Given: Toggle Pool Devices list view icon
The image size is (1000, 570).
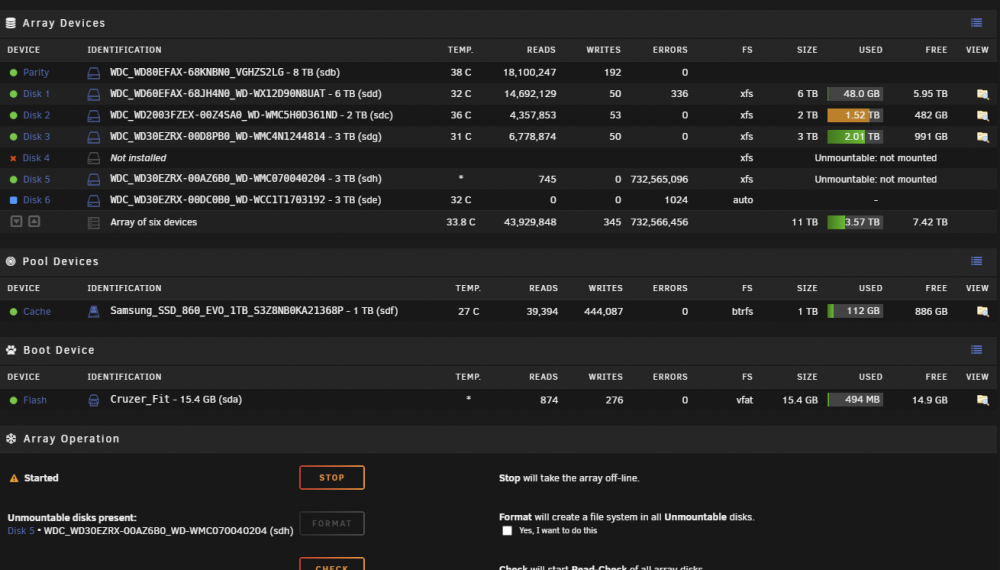Looking at the screenshot, I should click(x=976, y=261).
